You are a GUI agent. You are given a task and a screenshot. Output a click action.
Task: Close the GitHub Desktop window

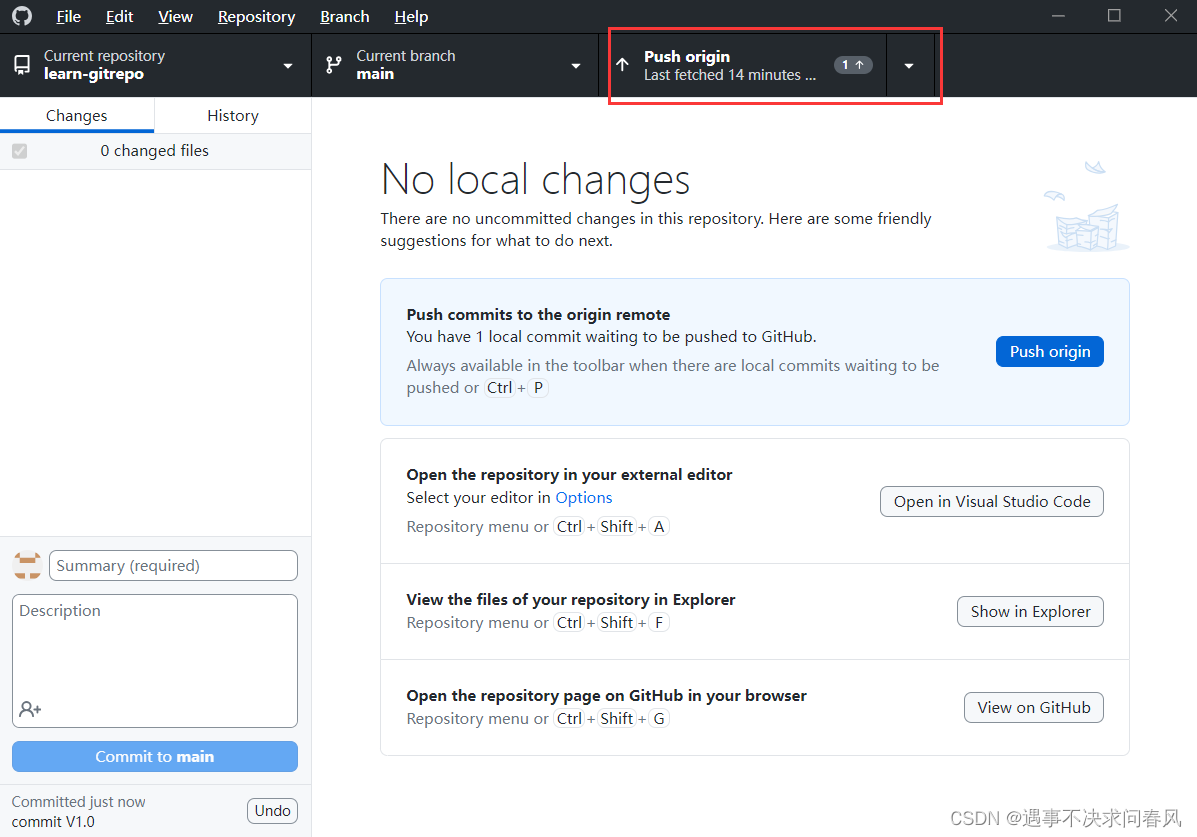[x=1170, y=16]
